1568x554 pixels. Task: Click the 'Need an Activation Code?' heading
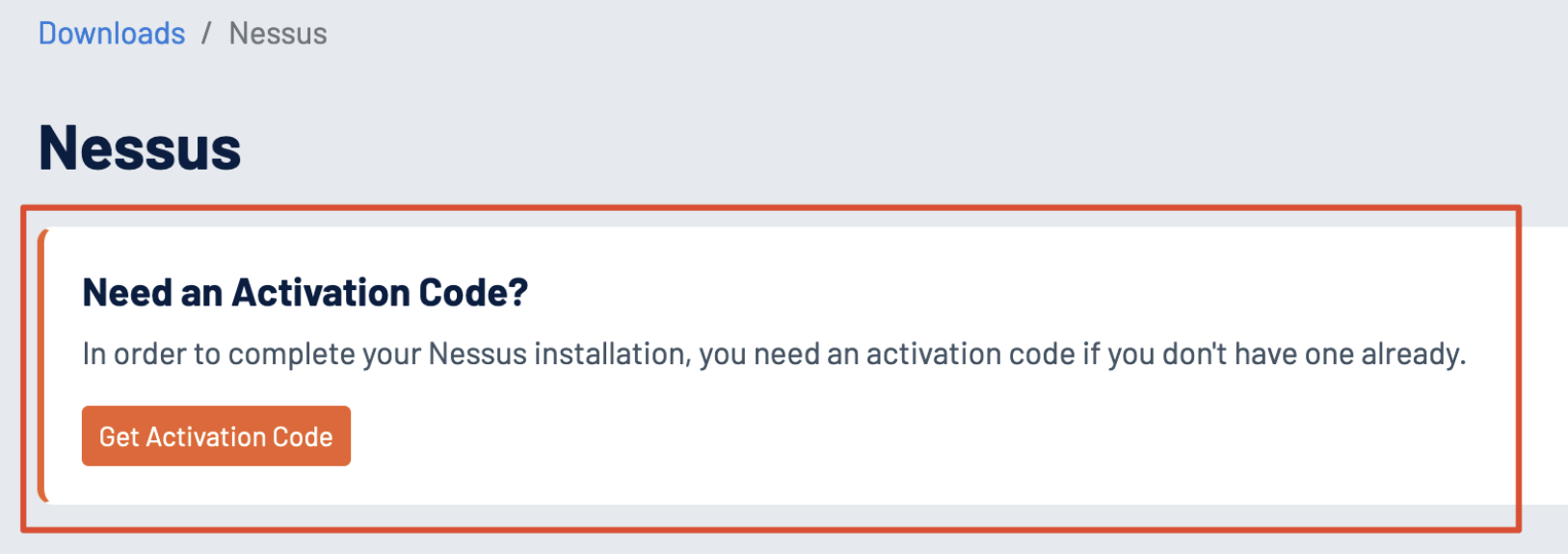[x=306, y=293]
